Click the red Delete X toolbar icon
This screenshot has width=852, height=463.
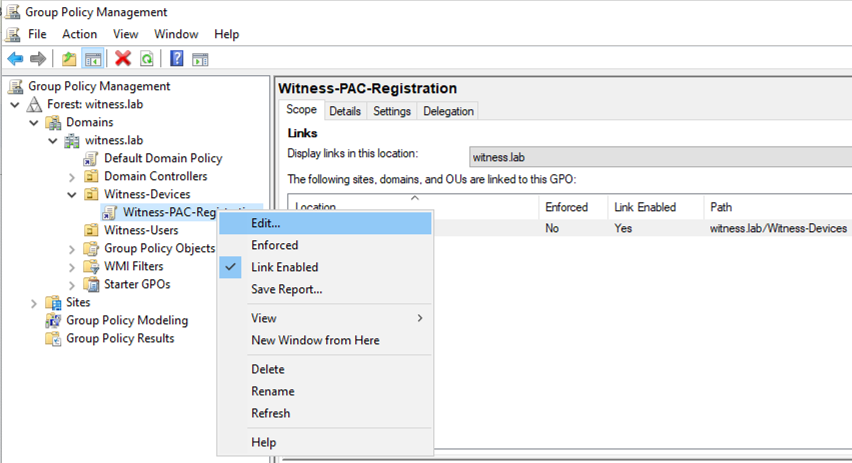(123, 58)
